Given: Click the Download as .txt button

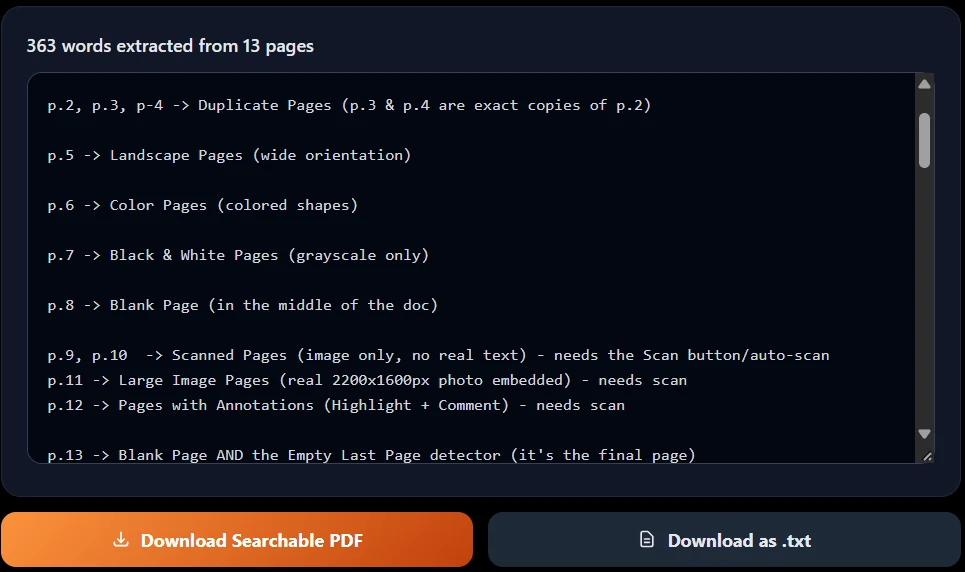Looking at the screenshot, I should (724, 540).
